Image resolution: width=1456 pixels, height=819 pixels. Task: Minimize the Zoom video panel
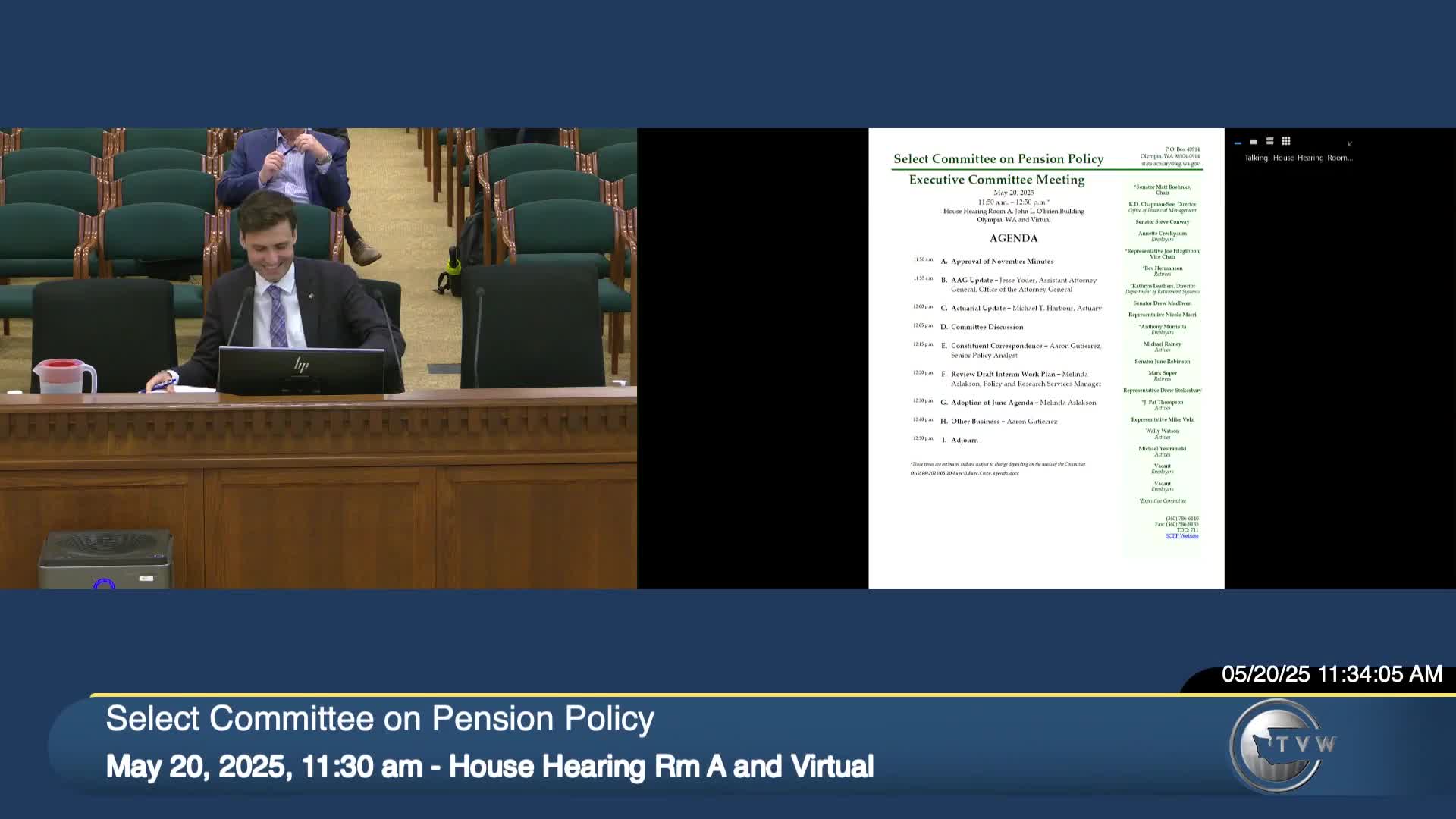click(1238, 143)
